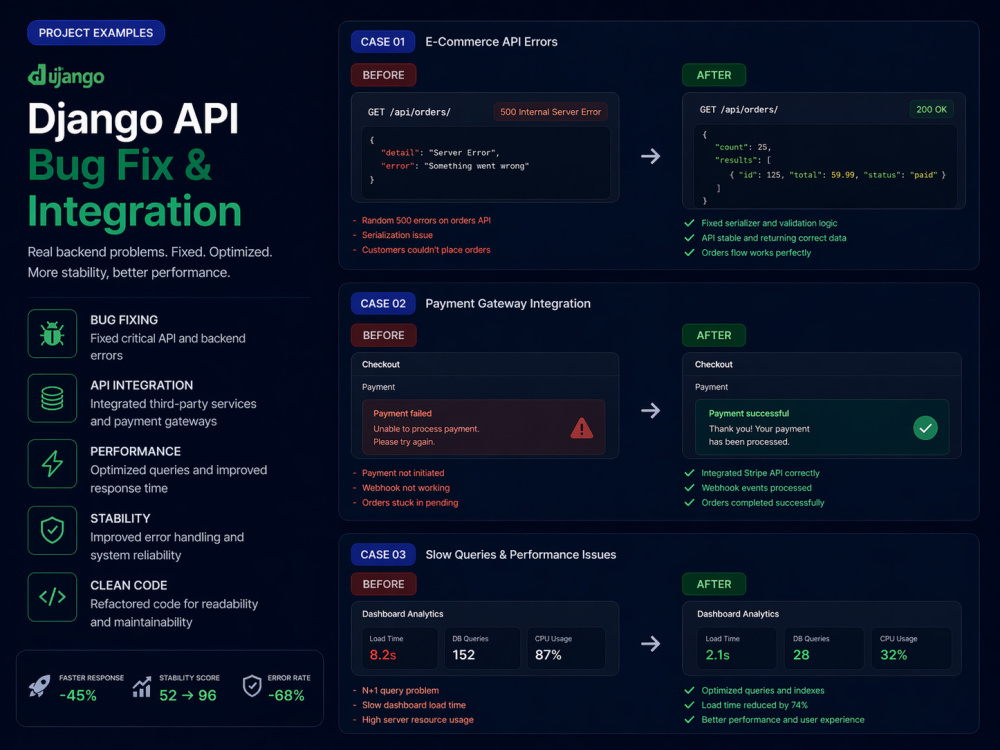Click the shield check STABILITY icon
Screen dimensions: 1000x750
52,531
